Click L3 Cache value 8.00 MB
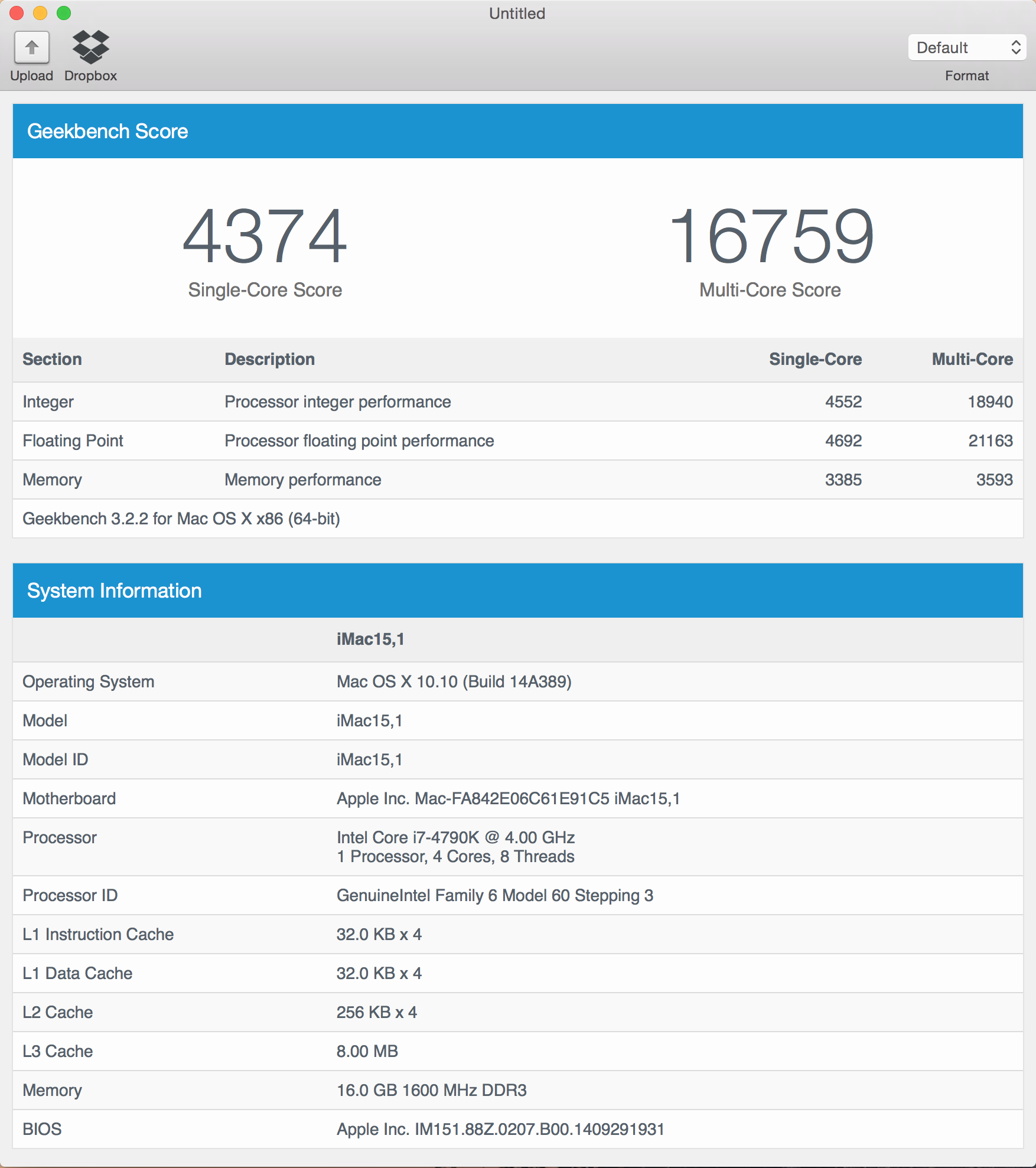 [x=367, y=1052]
